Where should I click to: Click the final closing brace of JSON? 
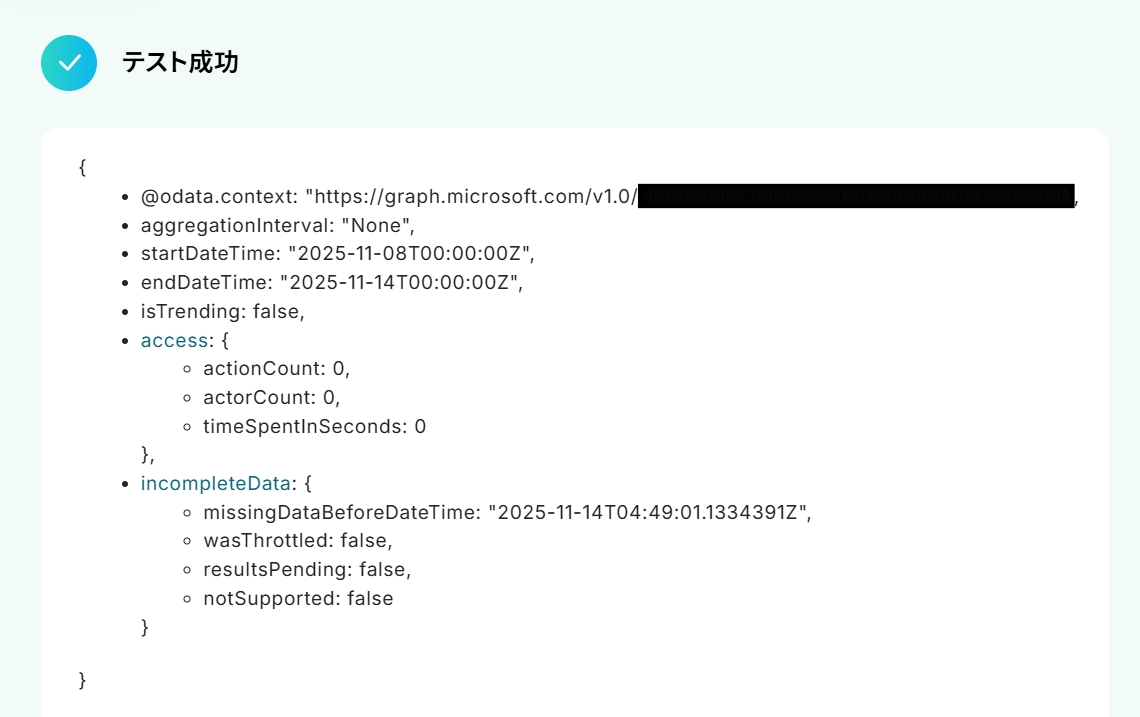(x=82, y=680)
